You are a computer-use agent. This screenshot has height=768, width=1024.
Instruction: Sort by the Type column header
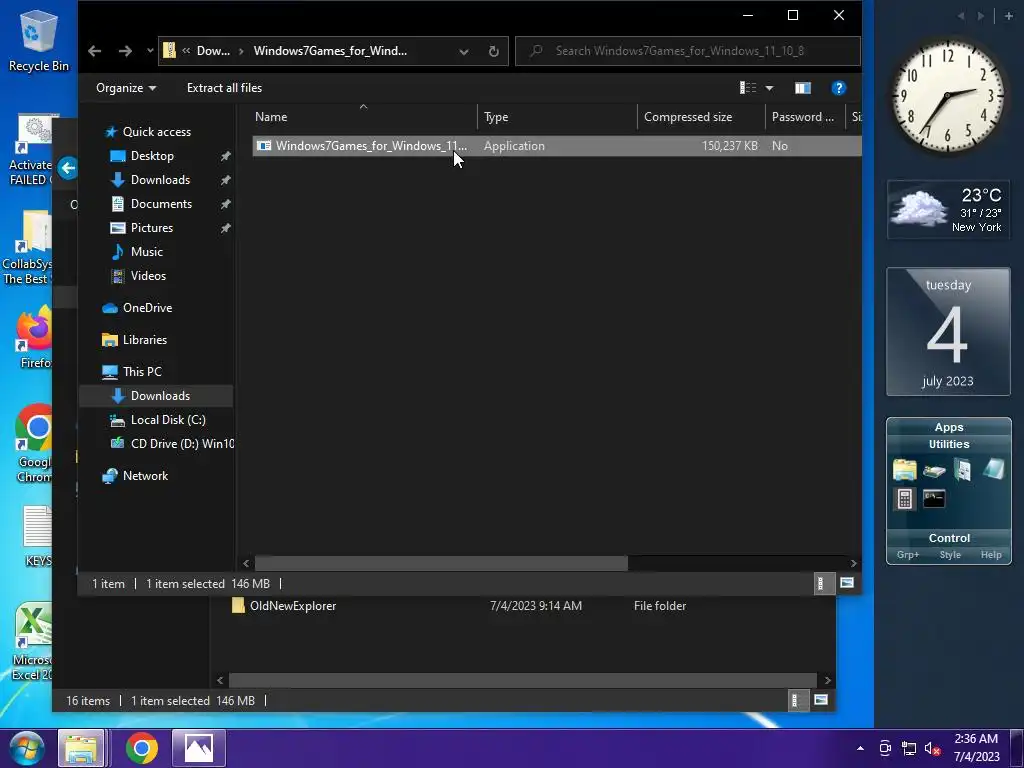click(557, 117)
